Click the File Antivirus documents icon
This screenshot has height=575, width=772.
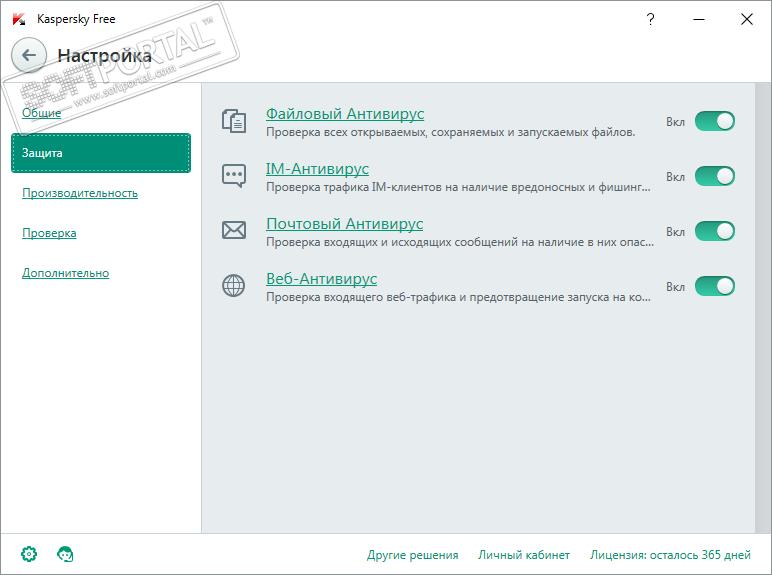tap(234, 121)
